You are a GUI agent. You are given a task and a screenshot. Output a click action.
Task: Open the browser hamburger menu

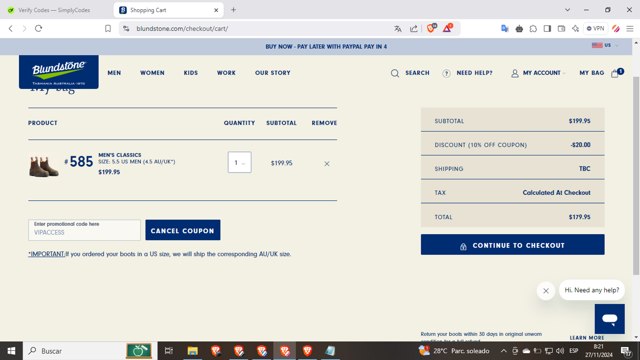coord(630,29)
